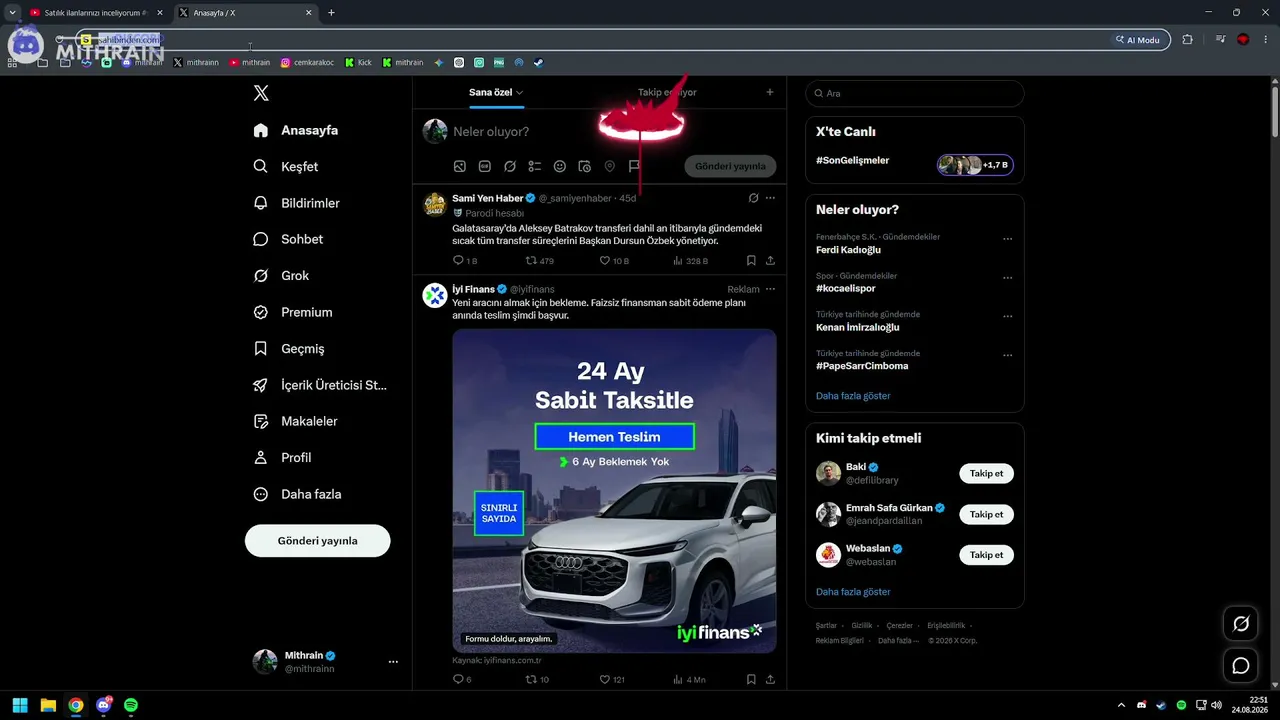Screen dimensions: 1280x720
Task: Bookmark the İyi Finans post
Action: coord(751,679)
